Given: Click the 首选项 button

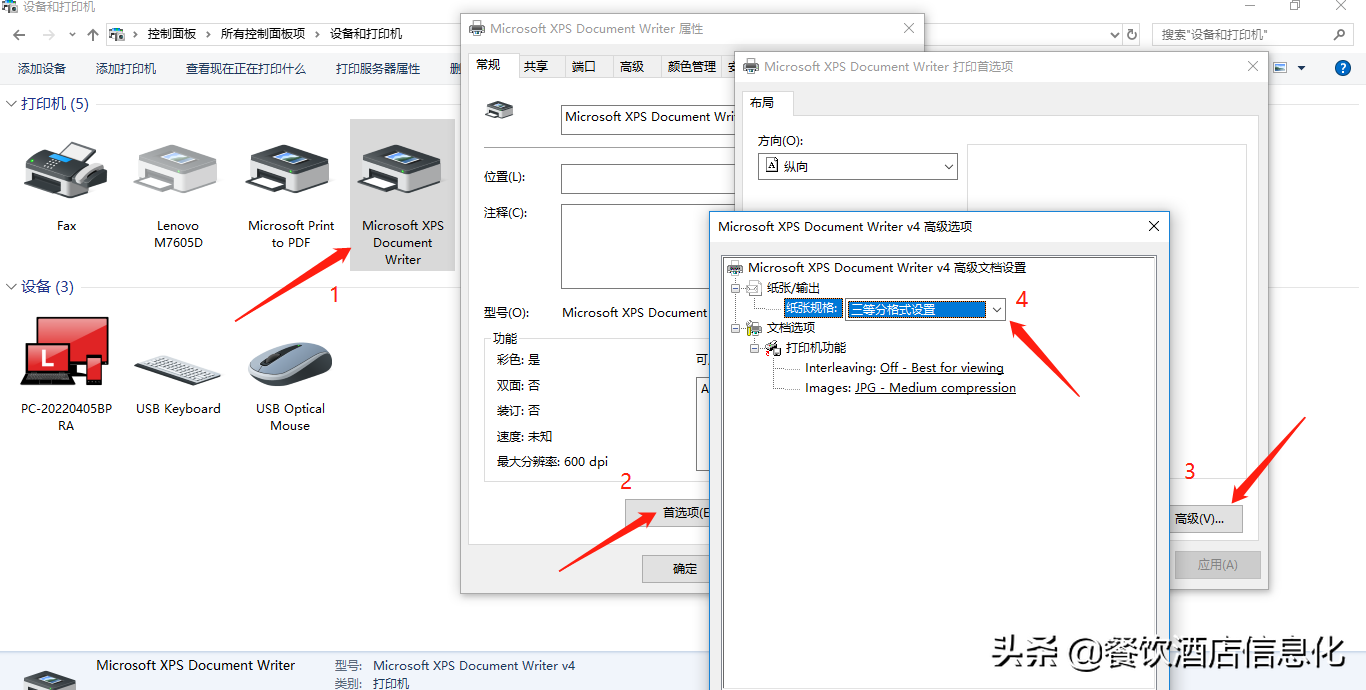Looking at the screenshot, I should tap(668, 514).
